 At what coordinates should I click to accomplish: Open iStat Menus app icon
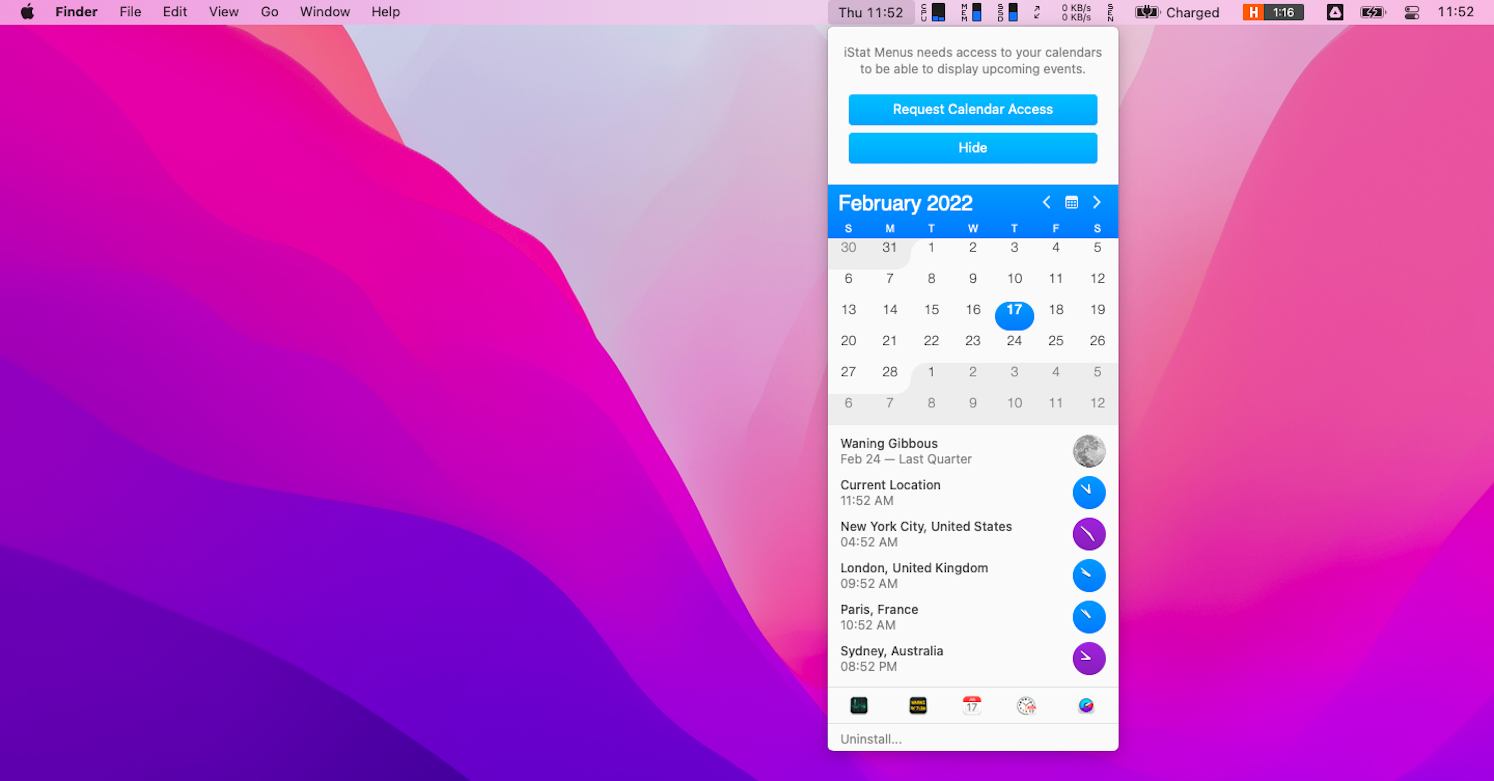[x=1086, y=706]
